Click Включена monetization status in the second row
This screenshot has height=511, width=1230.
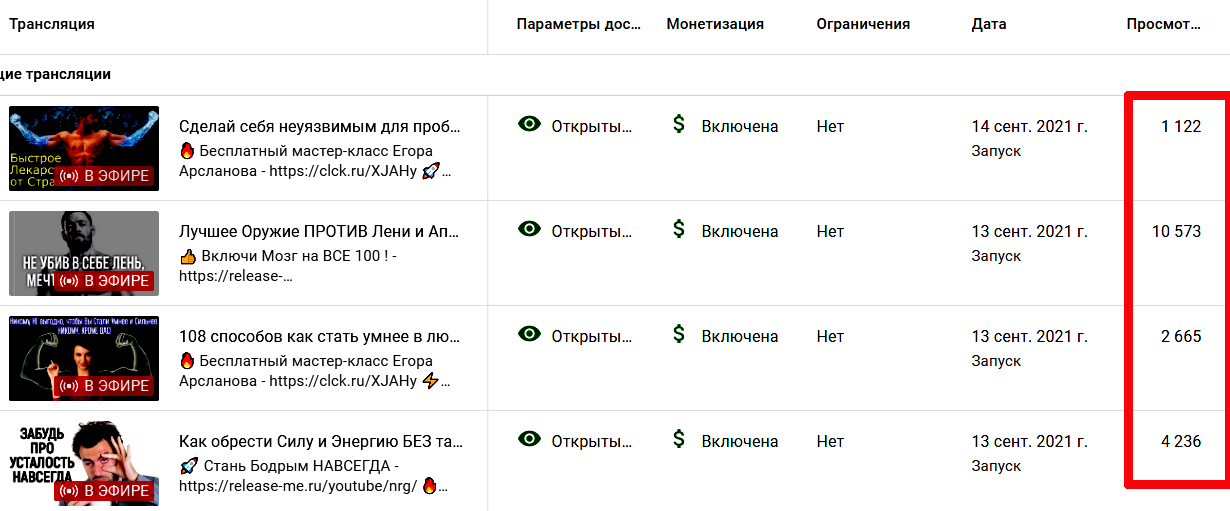740,231
